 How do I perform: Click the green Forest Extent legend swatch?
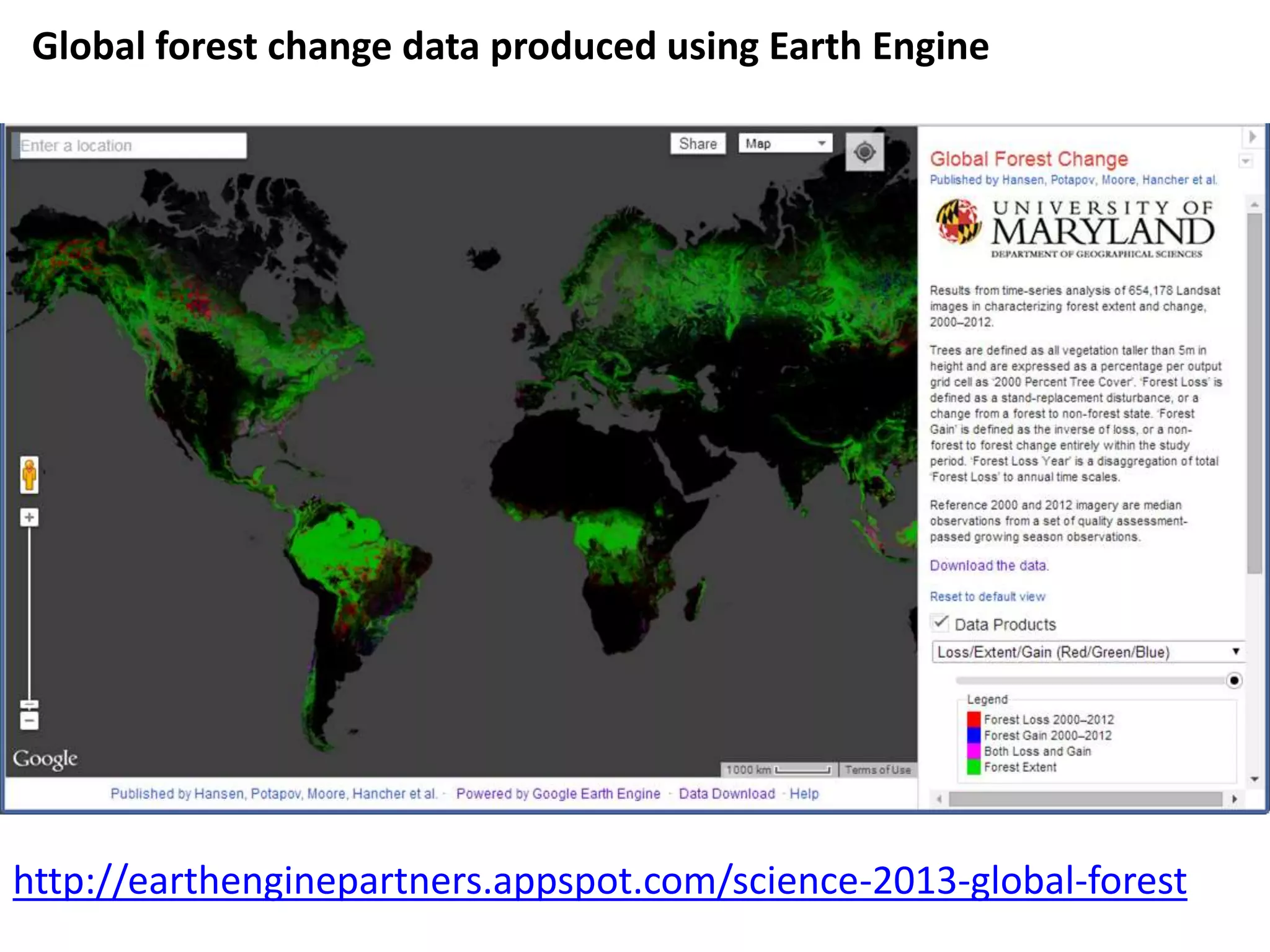[x=974, y=767]
